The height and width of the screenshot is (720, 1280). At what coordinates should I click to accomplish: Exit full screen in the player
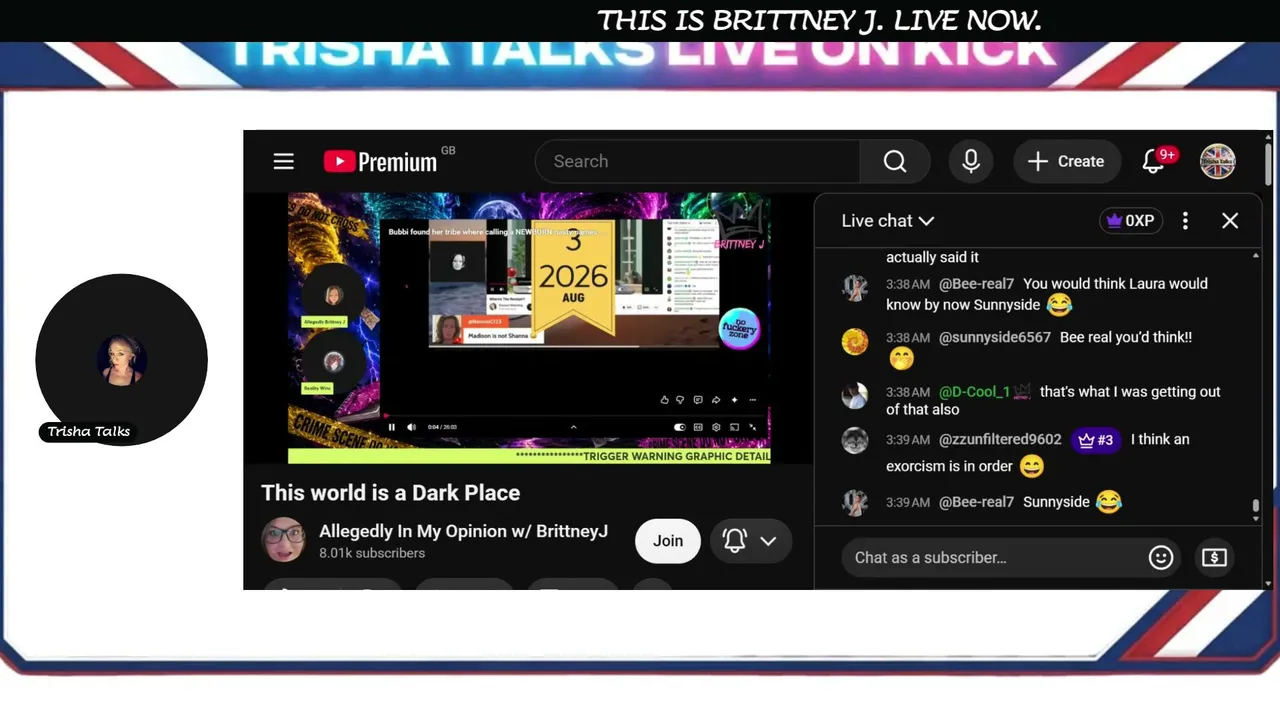coord(753,427)
